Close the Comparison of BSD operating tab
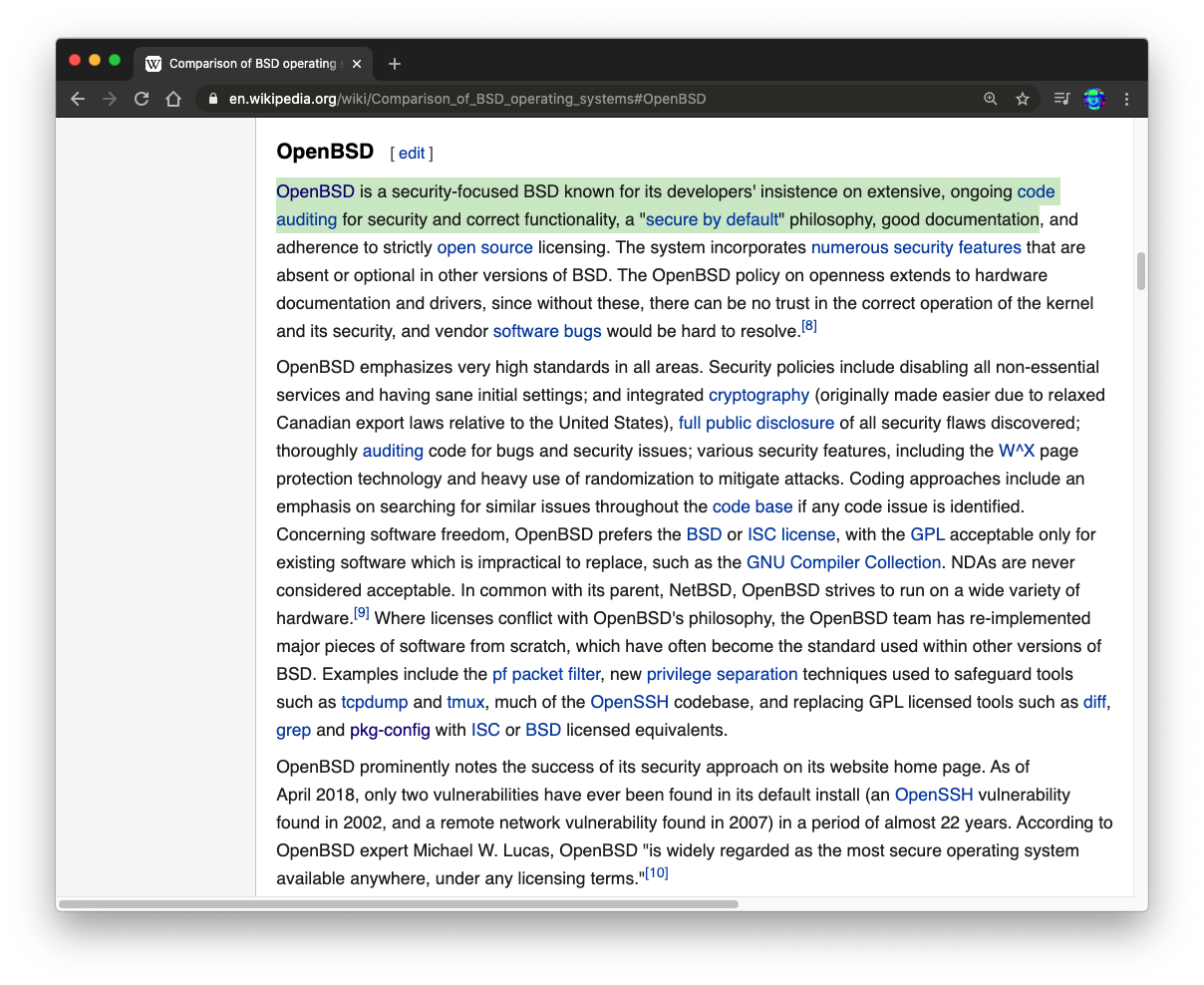Image resolution: width=1204 pixels, height=985 pixels. tap(357, 64)
